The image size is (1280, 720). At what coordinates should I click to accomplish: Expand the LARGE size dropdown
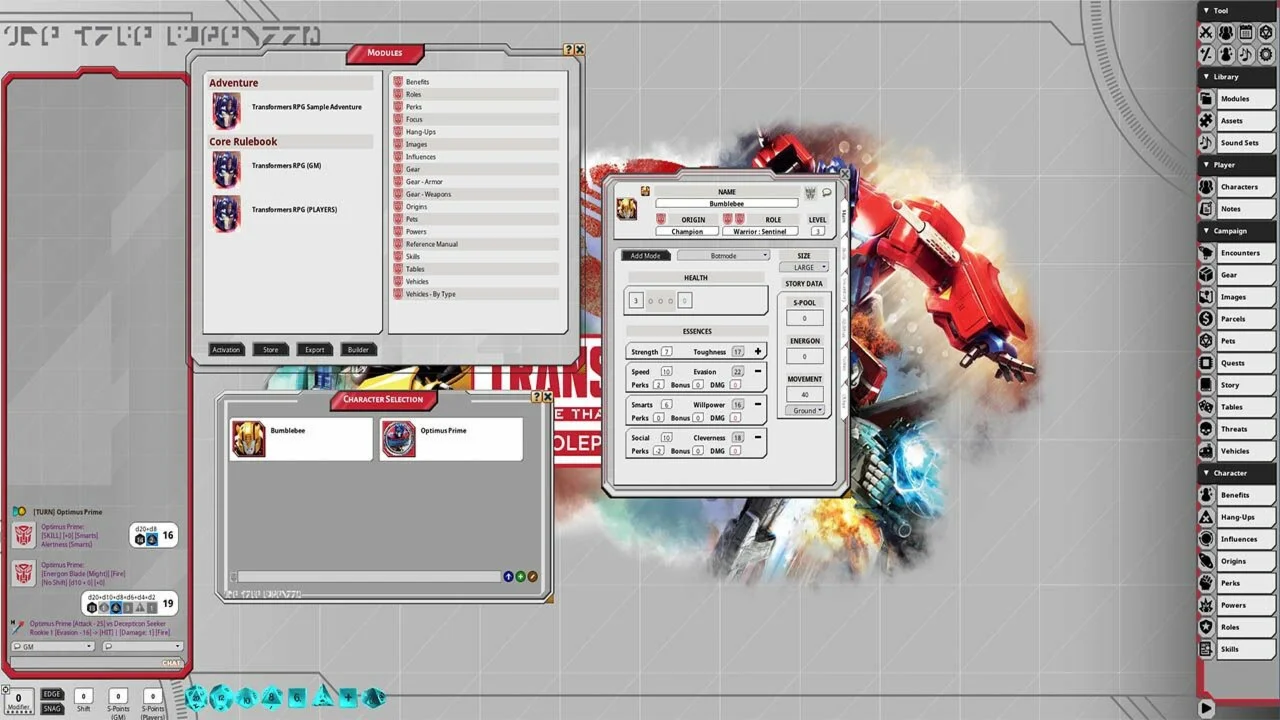point(804,267)
